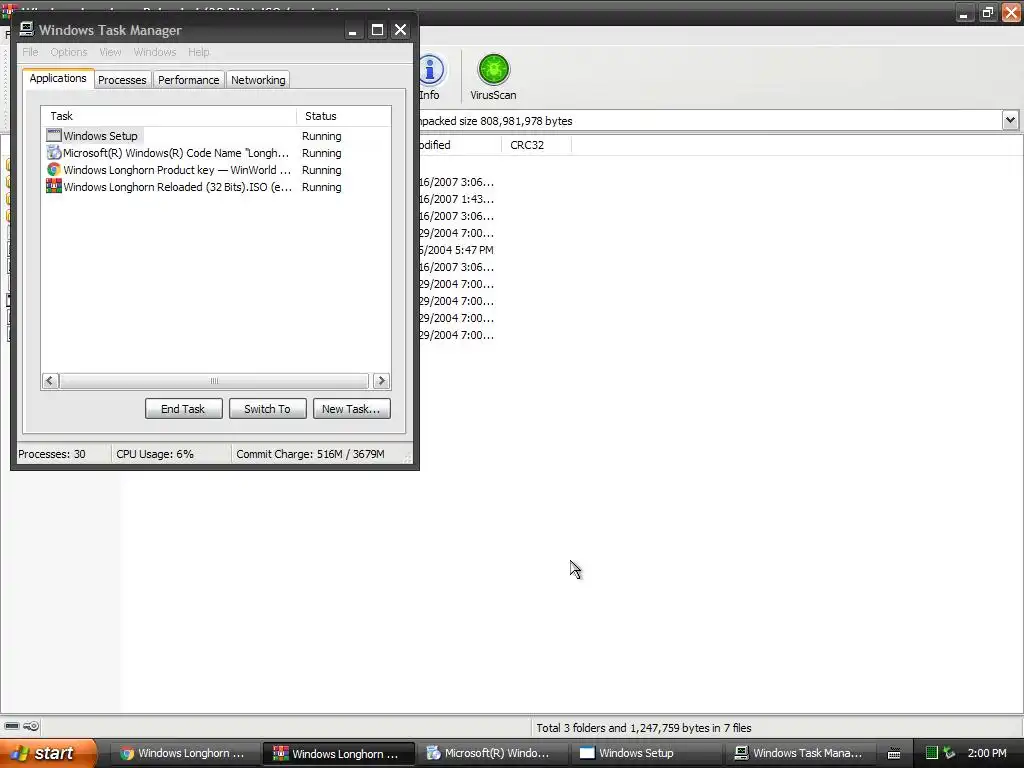
Task: Switch to the Networking tab
Action: coord(258,80)
